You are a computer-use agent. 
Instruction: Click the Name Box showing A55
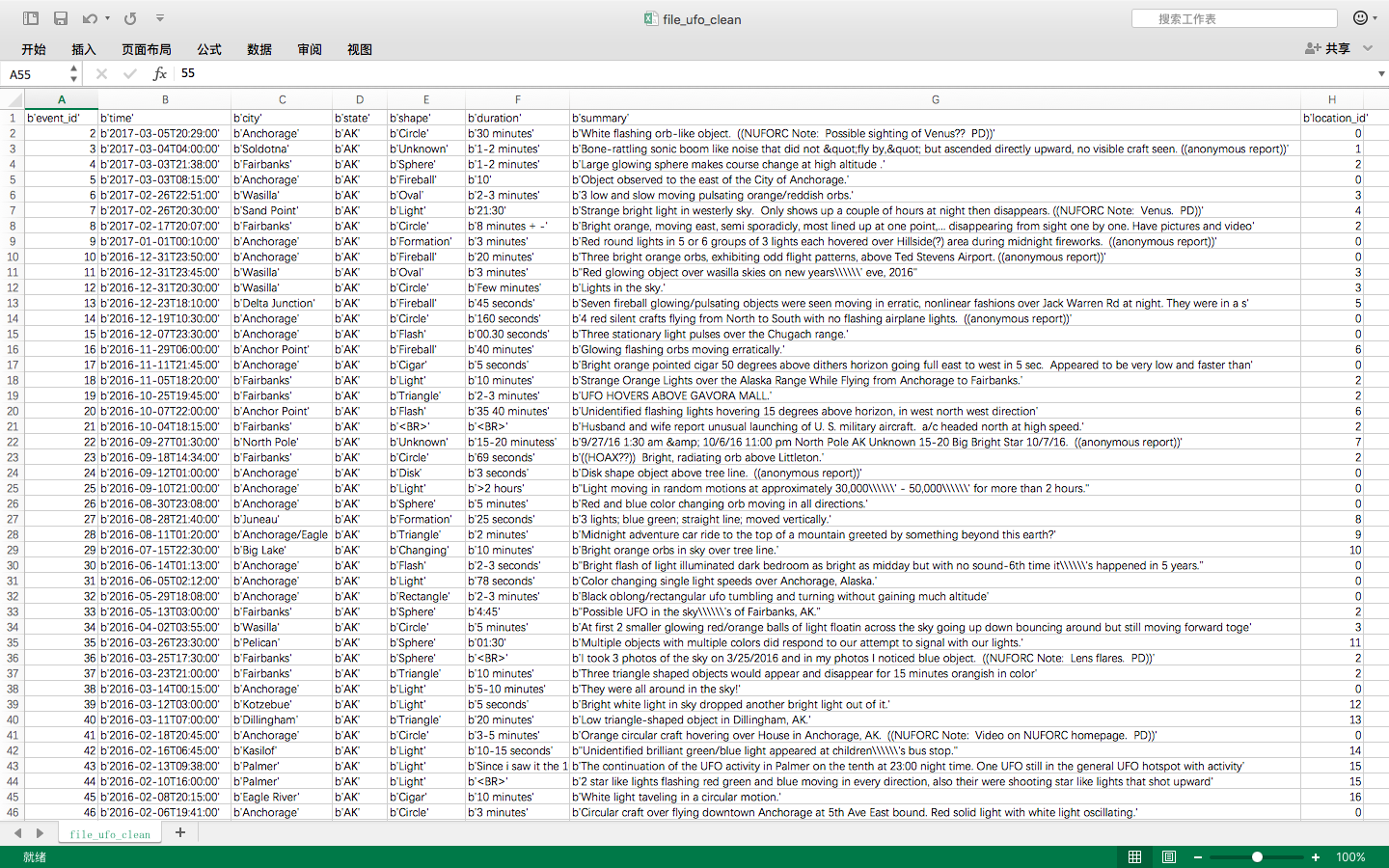pos(35,74)
